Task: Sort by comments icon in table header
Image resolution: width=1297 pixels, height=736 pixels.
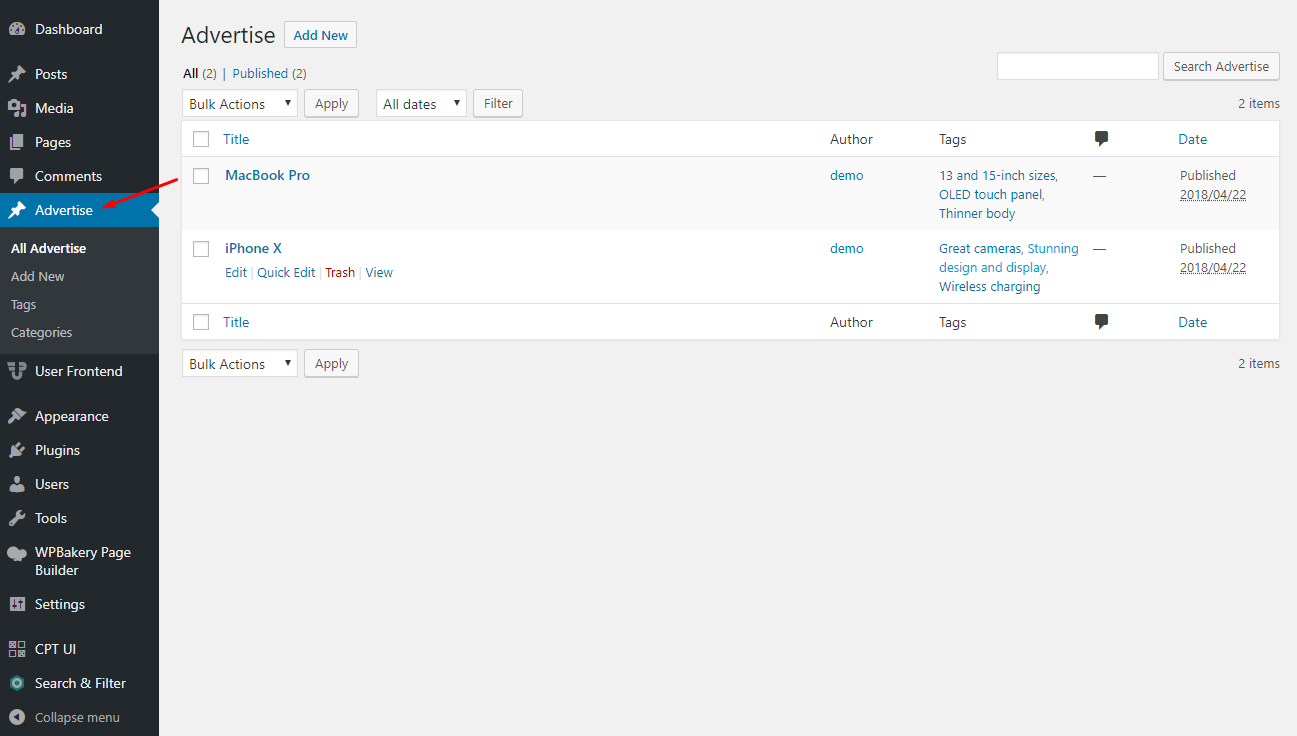Action: tap(1101, 139)
